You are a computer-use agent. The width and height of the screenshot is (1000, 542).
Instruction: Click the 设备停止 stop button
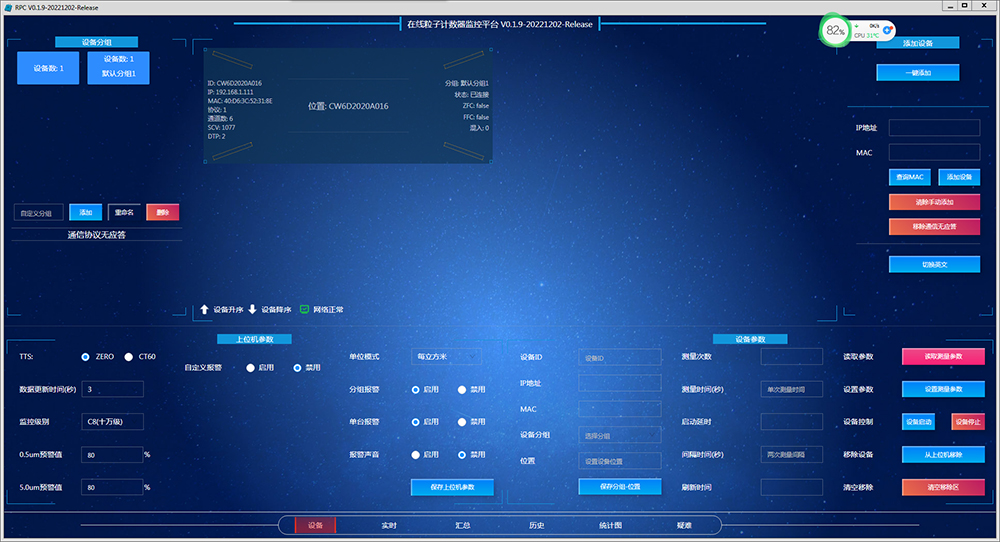point(967,422)
